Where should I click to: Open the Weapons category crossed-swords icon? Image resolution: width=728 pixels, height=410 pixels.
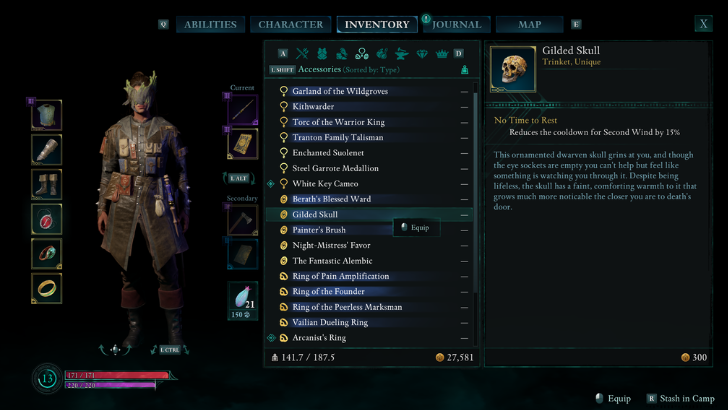click(302, 54)
